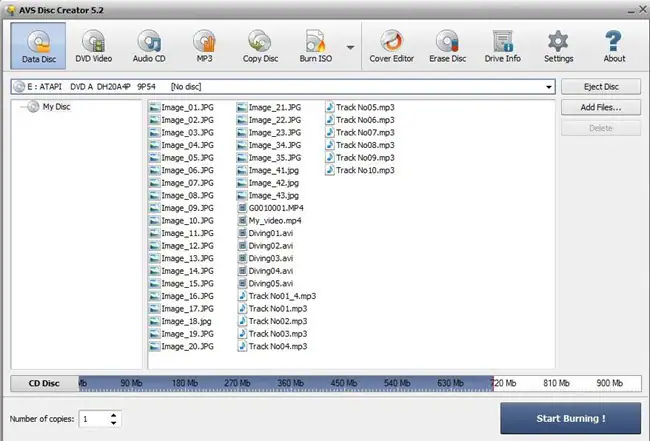Click the music note icon of Track No07.mp3
Image resolution: width=650 pixels, height=441 pixels.
tap(330, 132)
